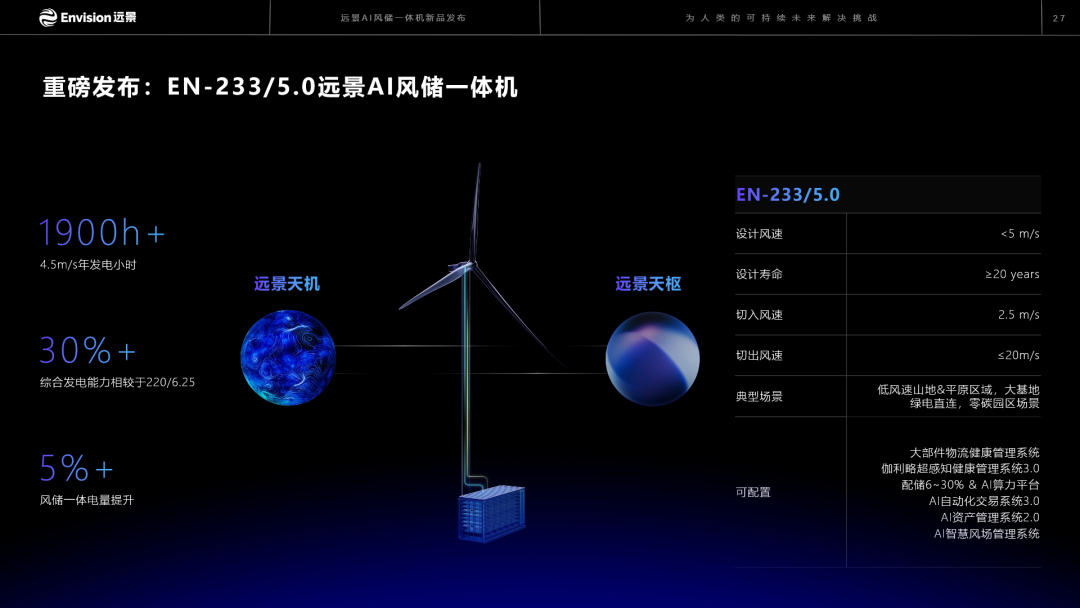Click the header text 远景AI风储一体机新品发布
Screen dimensions: 1080x608
(403, 18)
